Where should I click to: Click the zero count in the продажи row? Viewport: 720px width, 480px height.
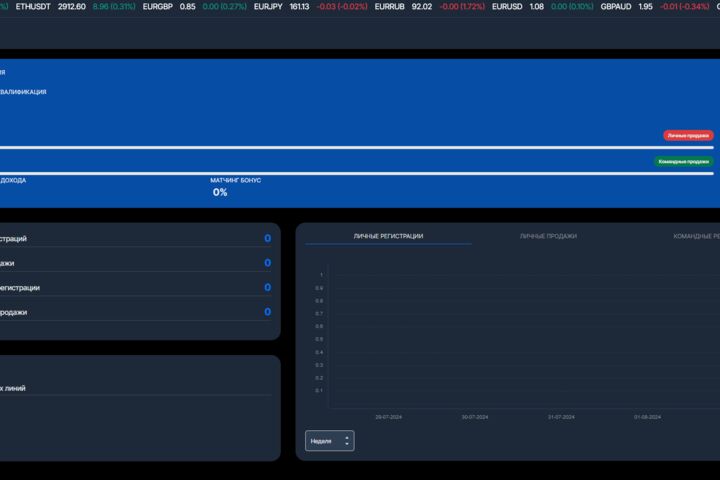pos(267,312)
